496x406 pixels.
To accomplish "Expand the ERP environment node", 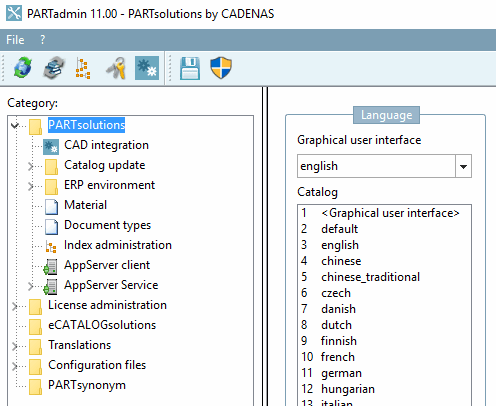I will 30,186.
